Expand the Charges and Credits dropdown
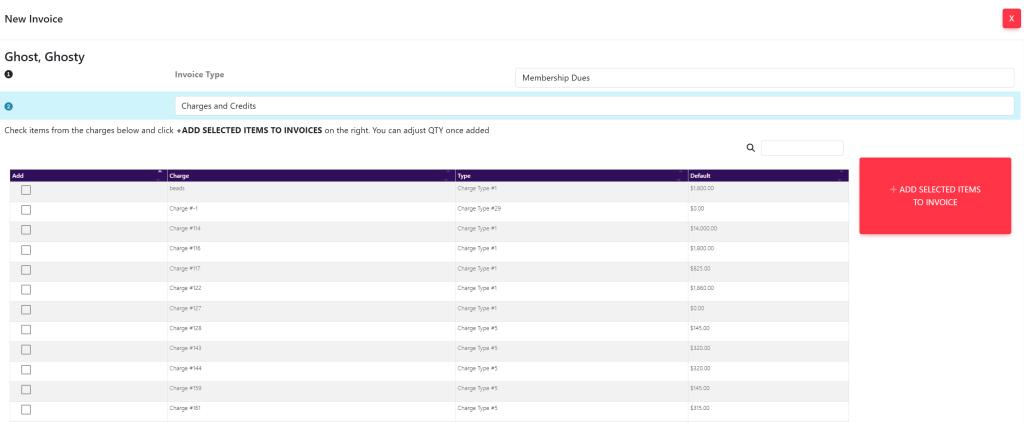This screenshot has width=1024, height=422. [x=594, y=106]
